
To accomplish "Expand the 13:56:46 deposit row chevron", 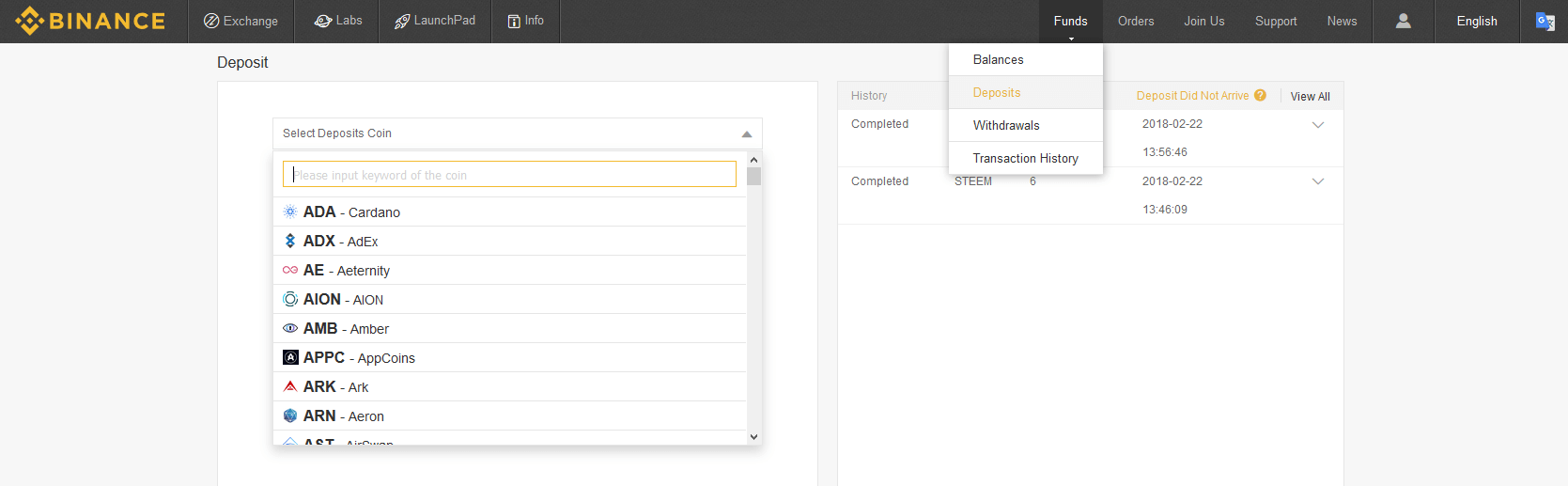I will pyautogui.click(x=1318, y=124).
